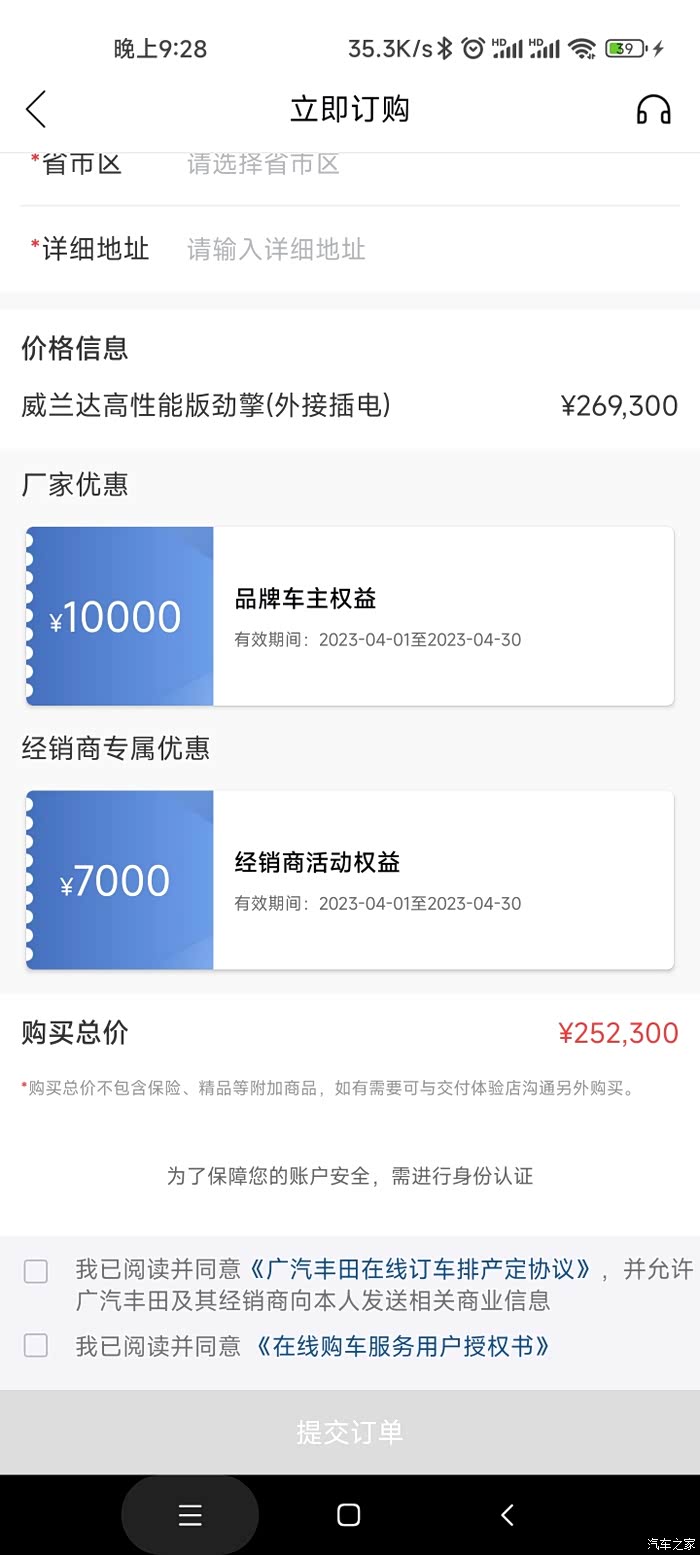The width and height of the screenshot is (700, 1555).
Task: Tap the back arrow in header
Action: [36, 109]
